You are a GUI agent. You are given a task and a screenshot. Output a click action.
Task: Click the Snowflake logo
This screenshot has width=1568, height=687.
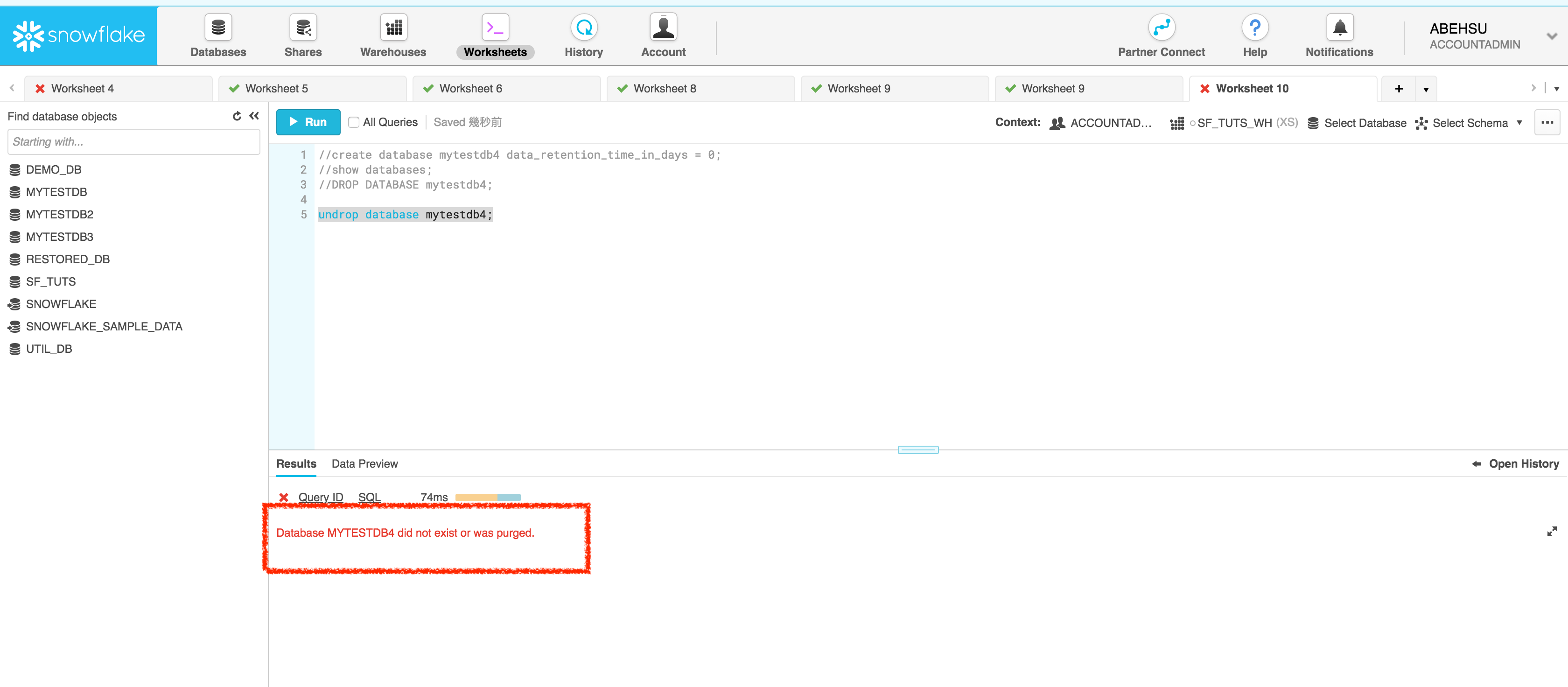tap(78, 36)
